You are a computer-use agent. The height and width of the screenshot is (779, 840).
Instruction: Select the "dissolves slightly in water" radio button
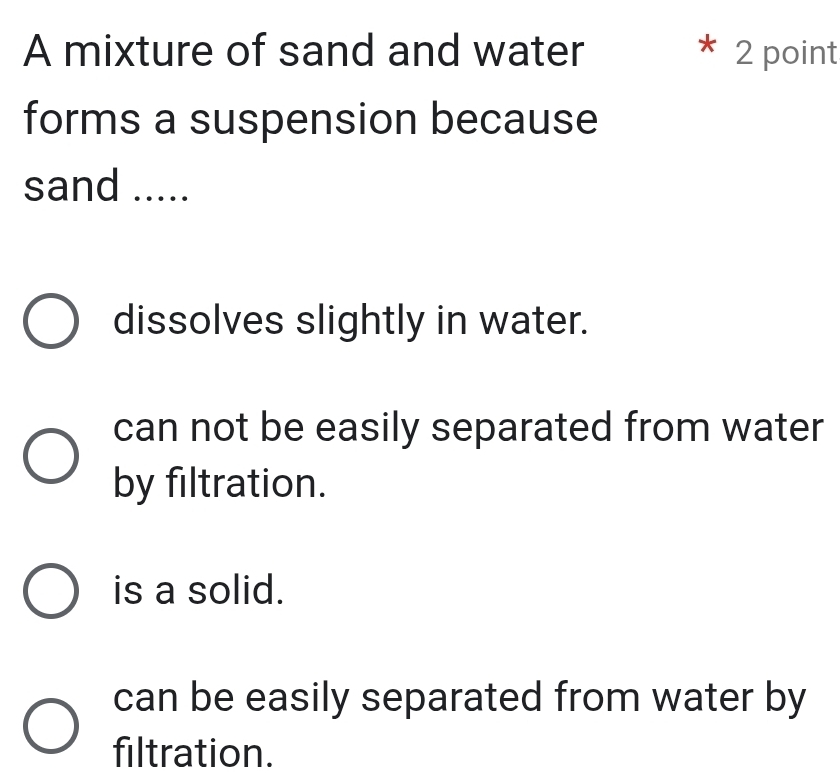51,321
